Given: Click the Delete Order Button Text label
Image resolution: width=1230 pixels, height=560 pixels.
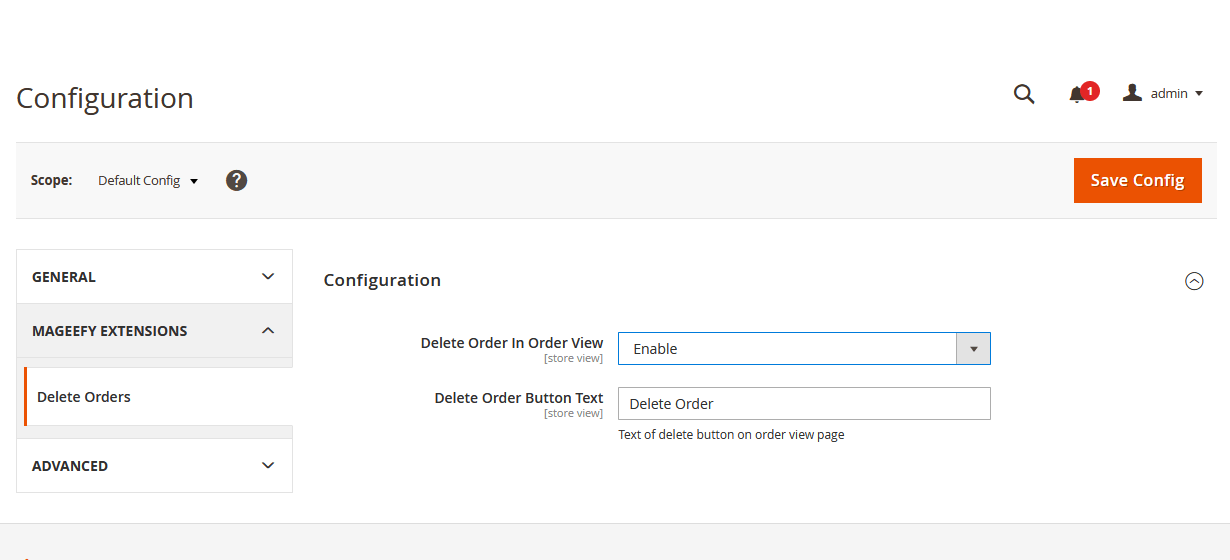Looking at the screenshot, I should point(519,397).
